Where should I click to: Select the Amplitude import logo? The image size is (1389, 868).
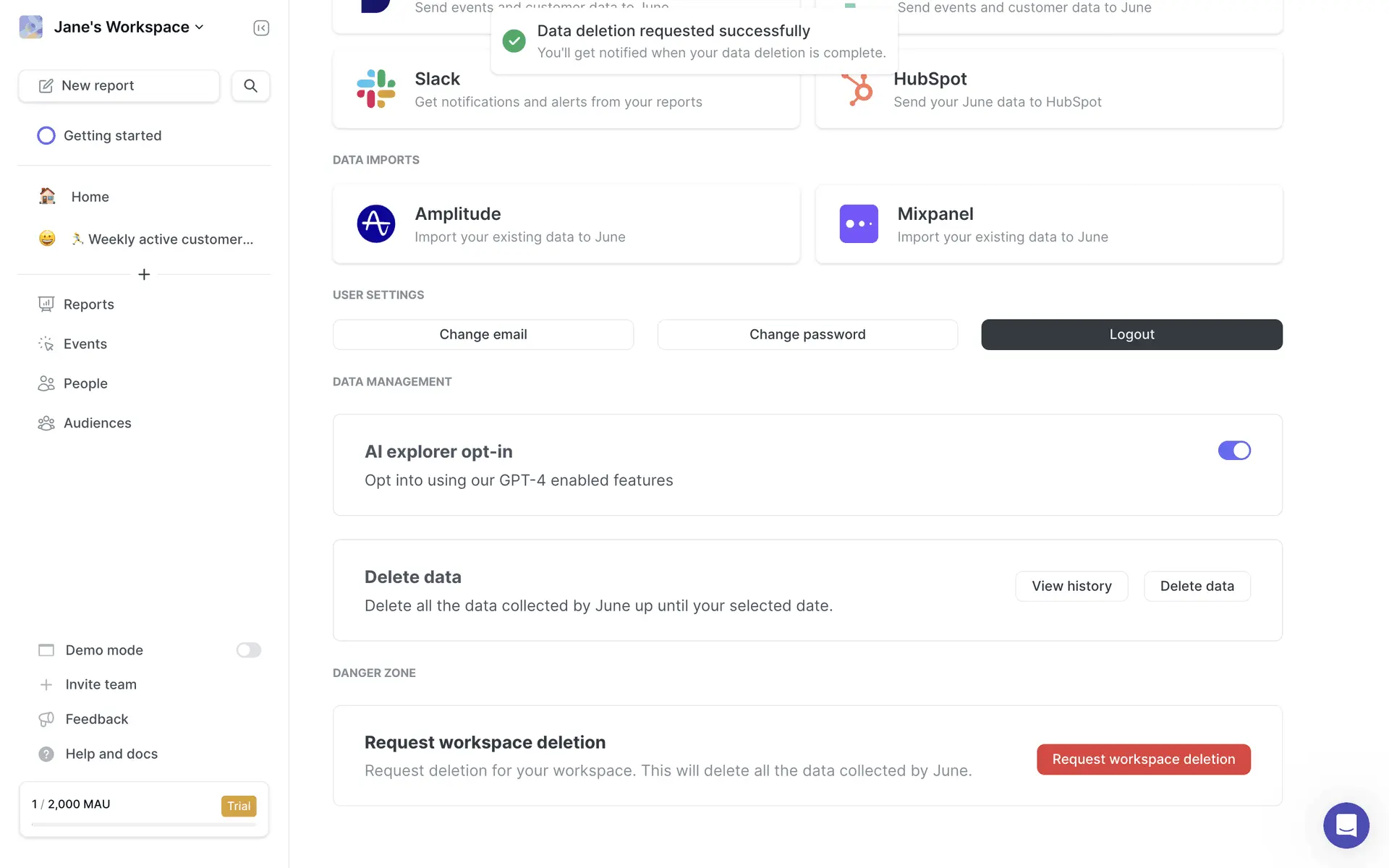[x=375, y=224]
